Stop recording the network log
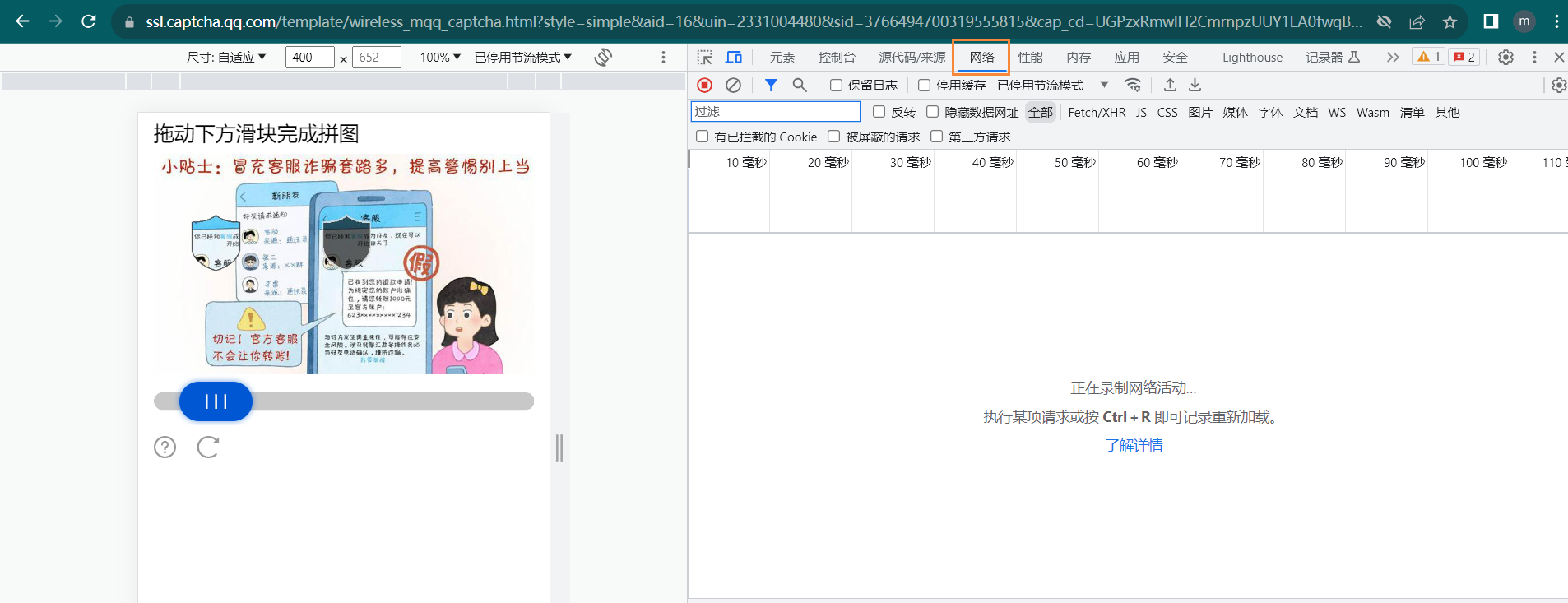 (x=705, y=85)
